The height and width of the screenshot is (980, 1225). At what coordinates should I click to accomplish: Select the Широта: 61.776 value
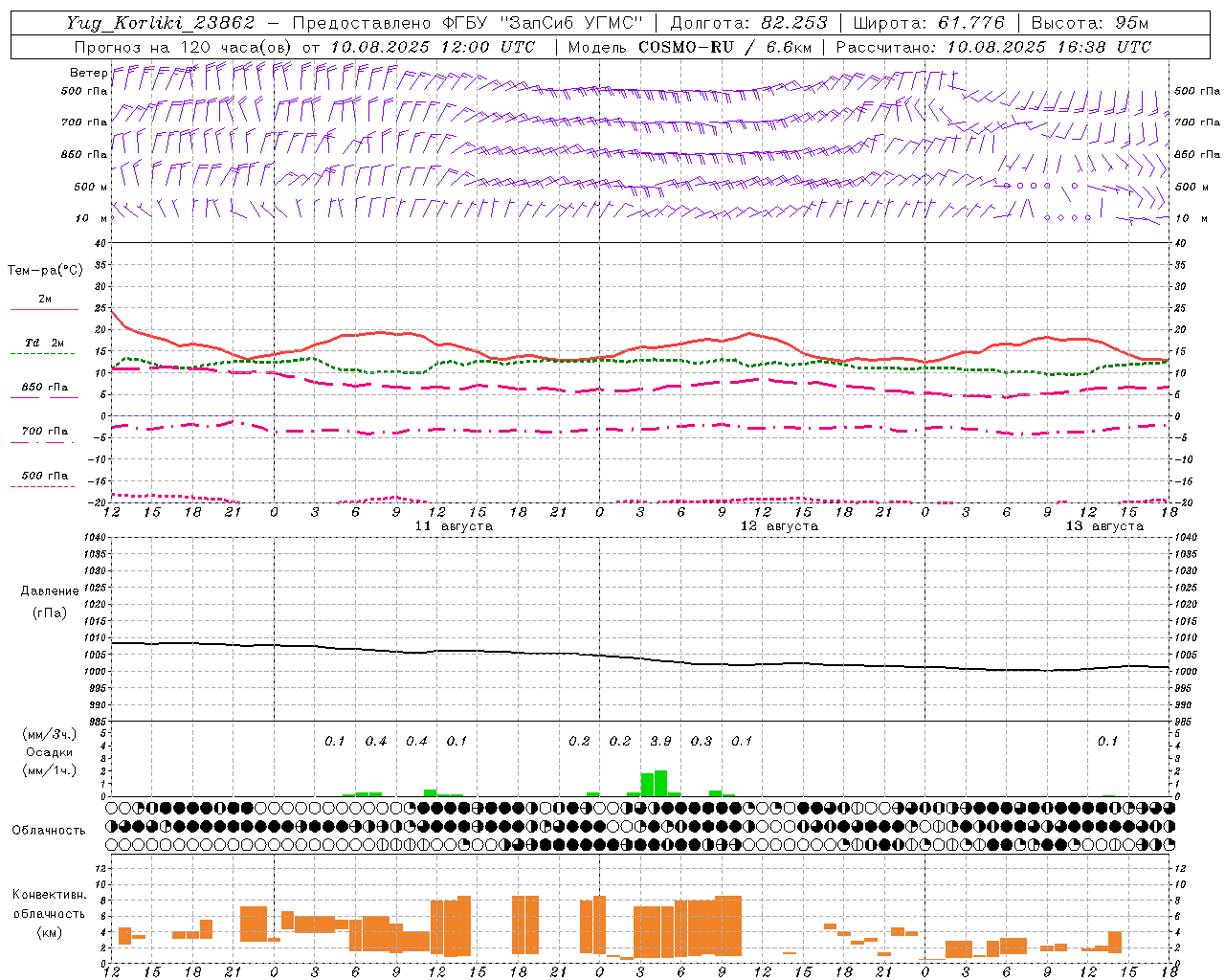pyautogui.click(x=928, y=23)
